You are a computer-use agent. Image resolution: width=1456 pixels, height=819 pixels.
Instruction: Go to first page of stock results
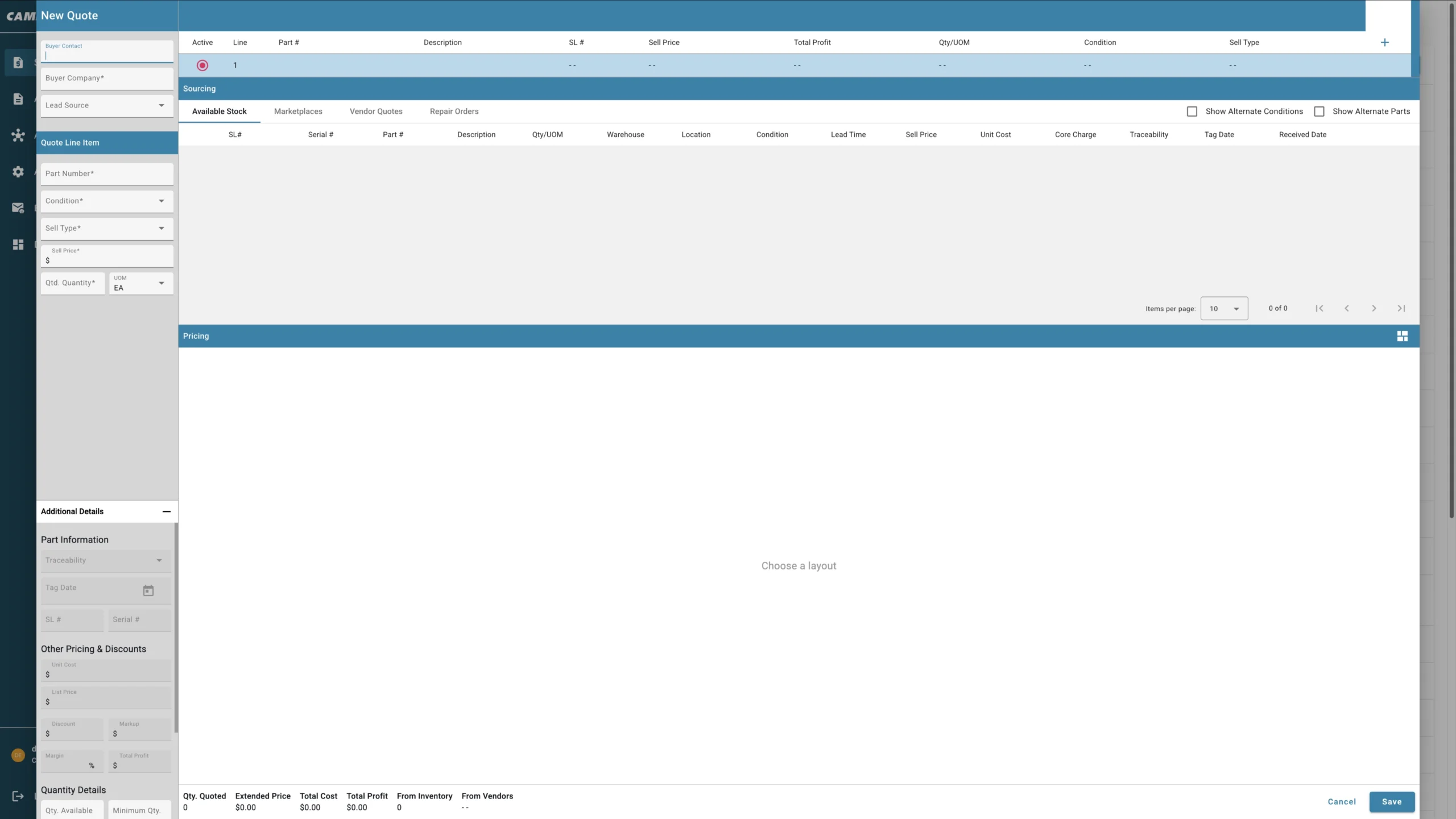(x=1319, y=308)
